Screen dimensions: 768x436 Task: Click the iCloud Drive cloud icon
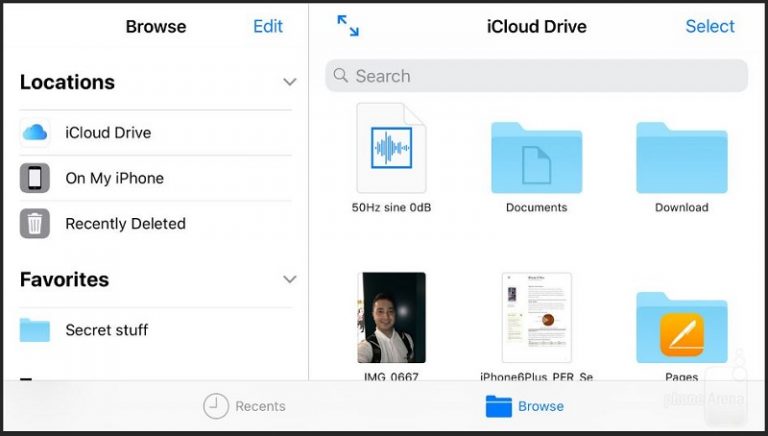tap(35, 132)
